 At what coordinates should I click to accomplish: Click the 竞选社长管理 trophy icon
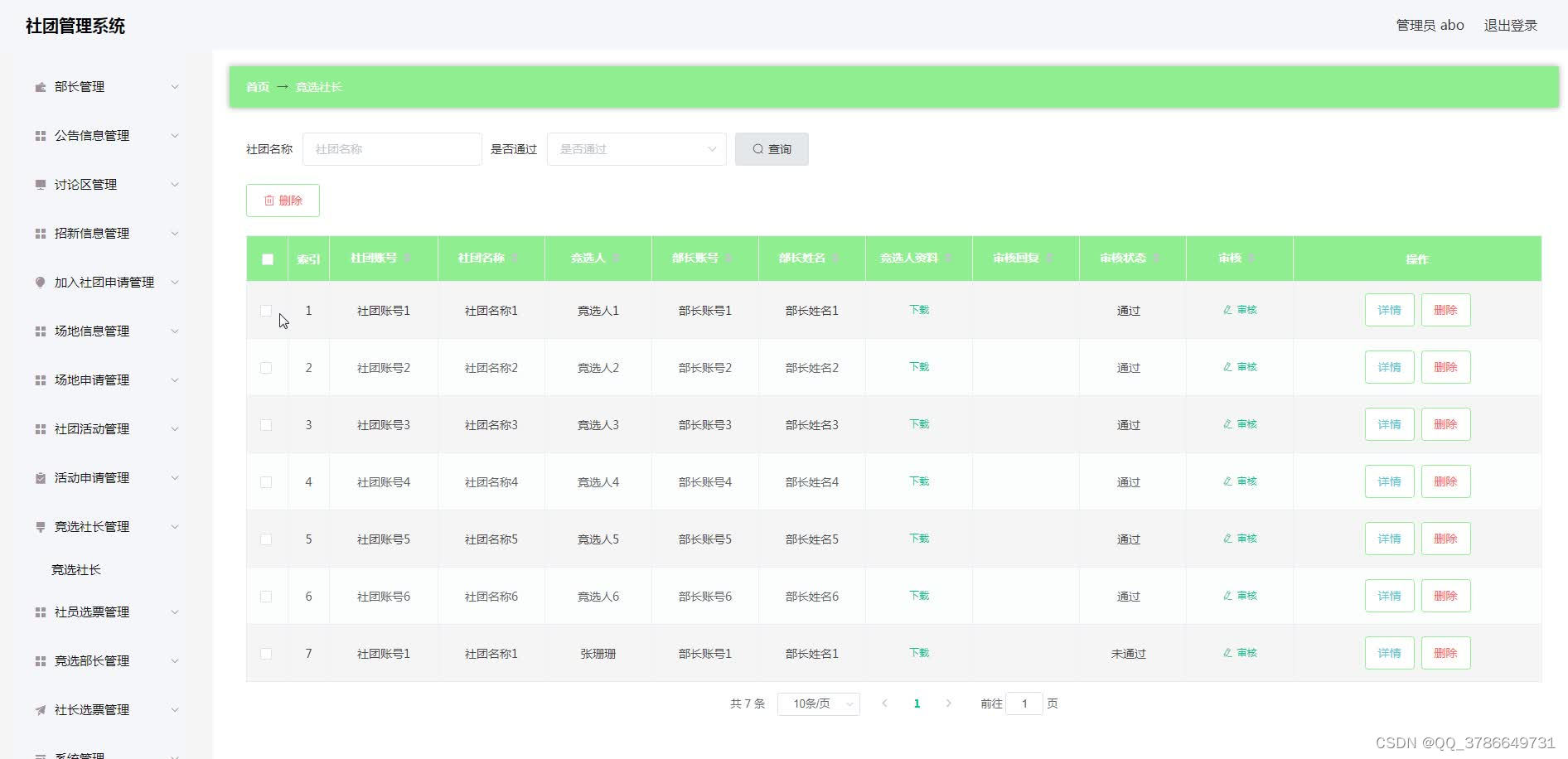coord(40,527)
